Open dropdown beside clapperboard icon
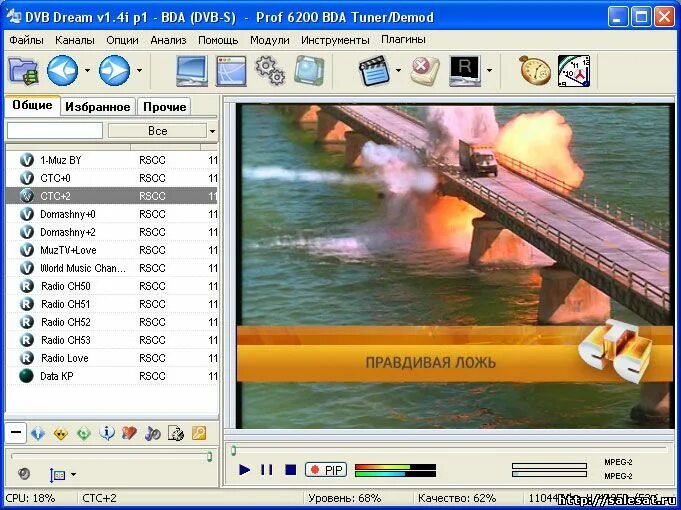681x510 pixels. [398, 70]
